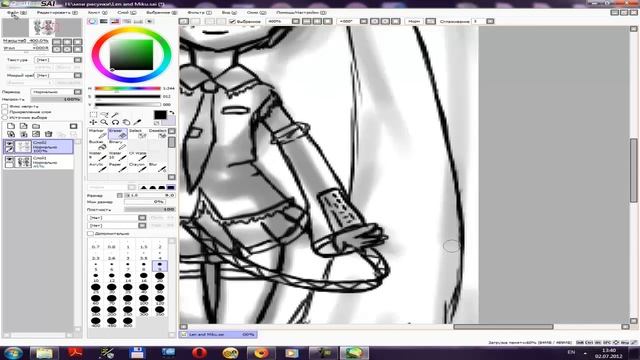Toggle the selection source checkbox
The height and width of the screenshot is (360, 640).
pos(5,118)
